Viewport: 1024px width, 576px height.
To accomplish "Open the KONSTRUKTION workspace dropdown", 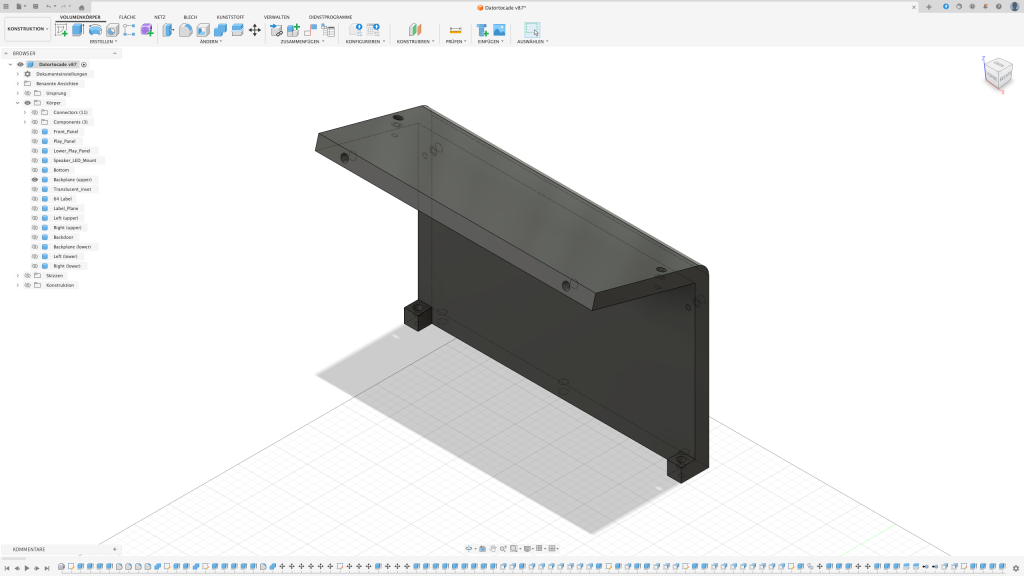I will point(27,29).
